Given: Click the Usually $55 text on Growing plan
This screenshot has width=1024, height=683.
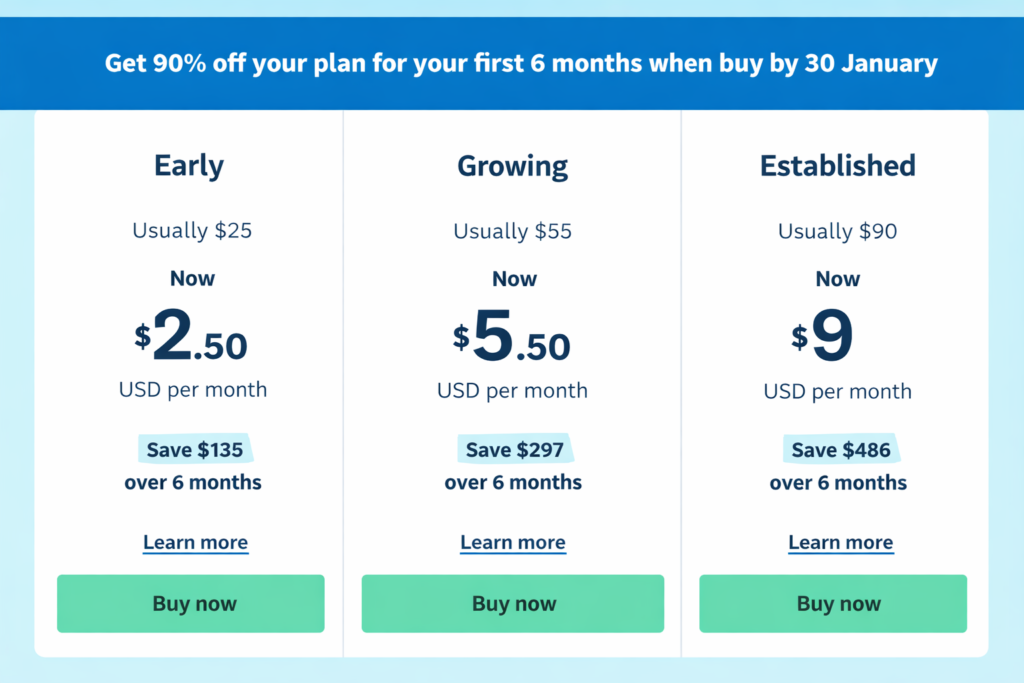Looking at the screenshot, I should pos(512,230).
